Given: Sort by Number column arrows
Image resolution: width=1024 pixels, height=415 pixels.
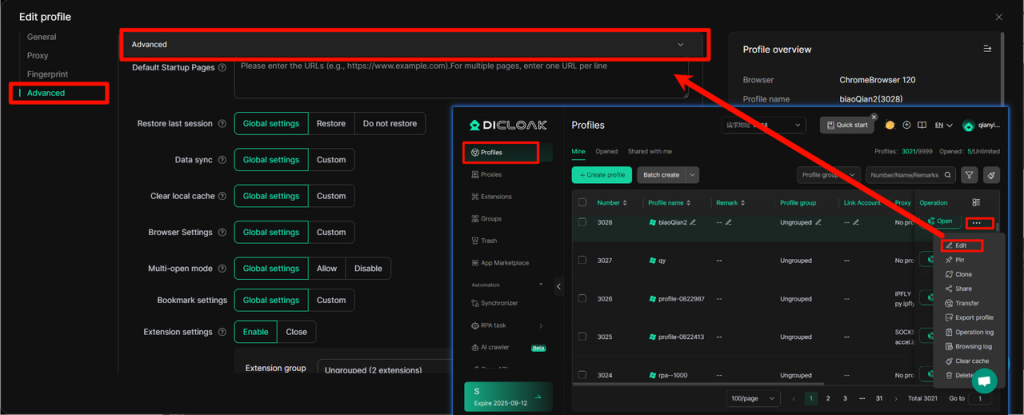Looking at the screenshot, I should [x=625, y=203].
